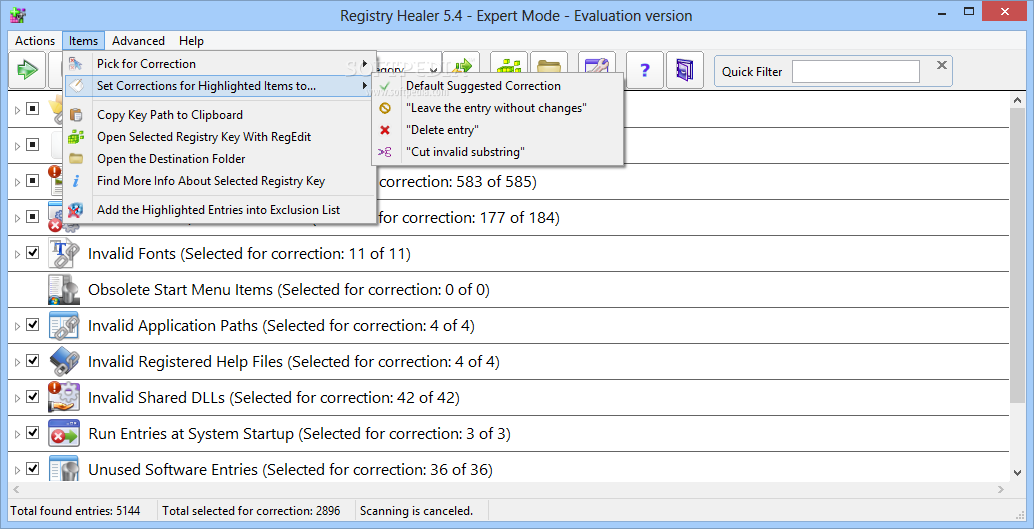Click the green Start arrow toolbar button
The height and width of the screenshot is (529, 1034).
[26, 69]
